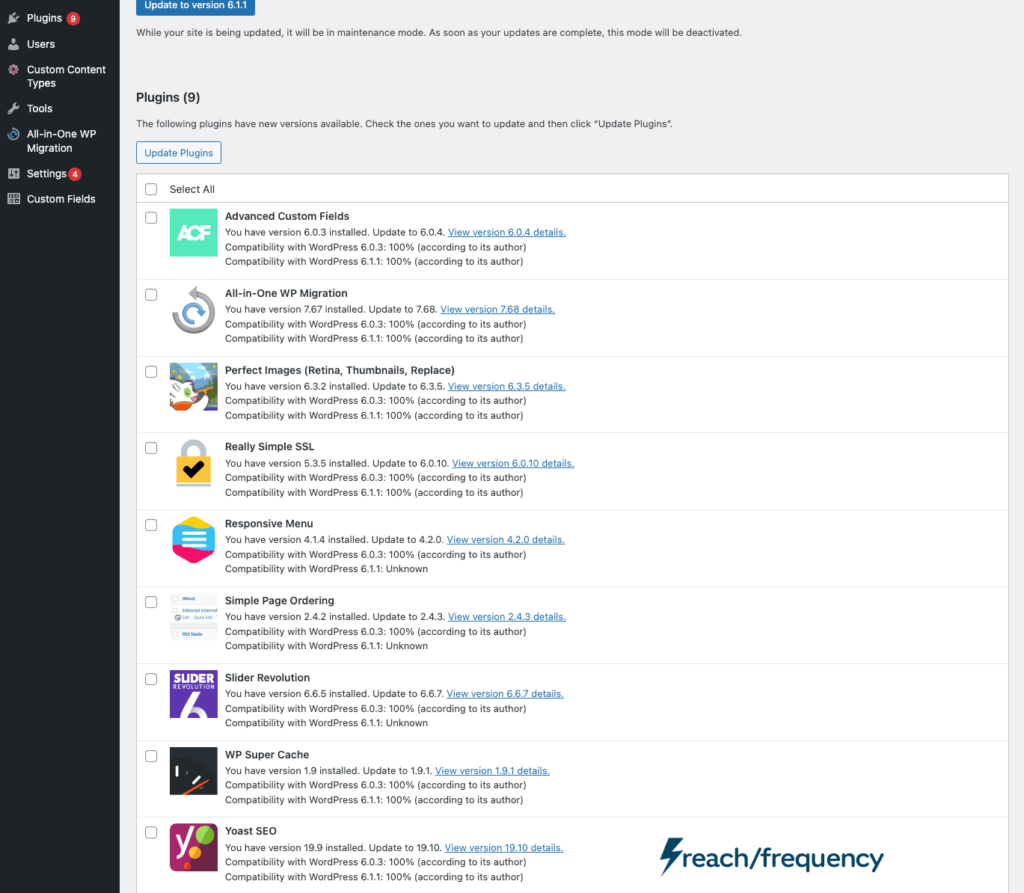Click the 'Plugins (9)' section heading
1024x893 pixels.
click(x=168, y=97)
